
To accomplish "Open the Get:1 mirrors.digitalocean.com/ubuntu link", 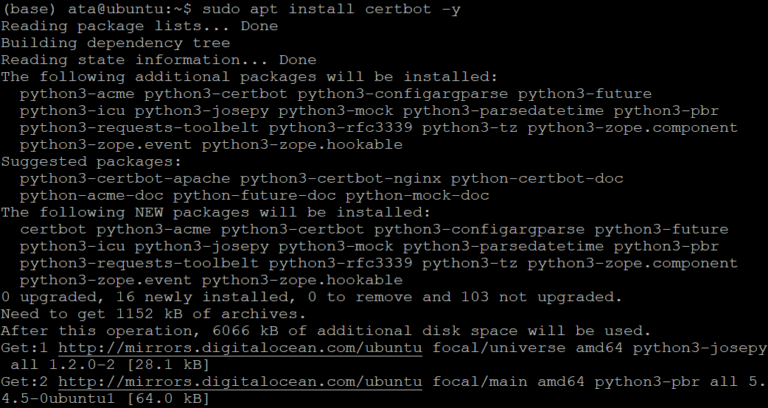I will [x=240, y=348].
